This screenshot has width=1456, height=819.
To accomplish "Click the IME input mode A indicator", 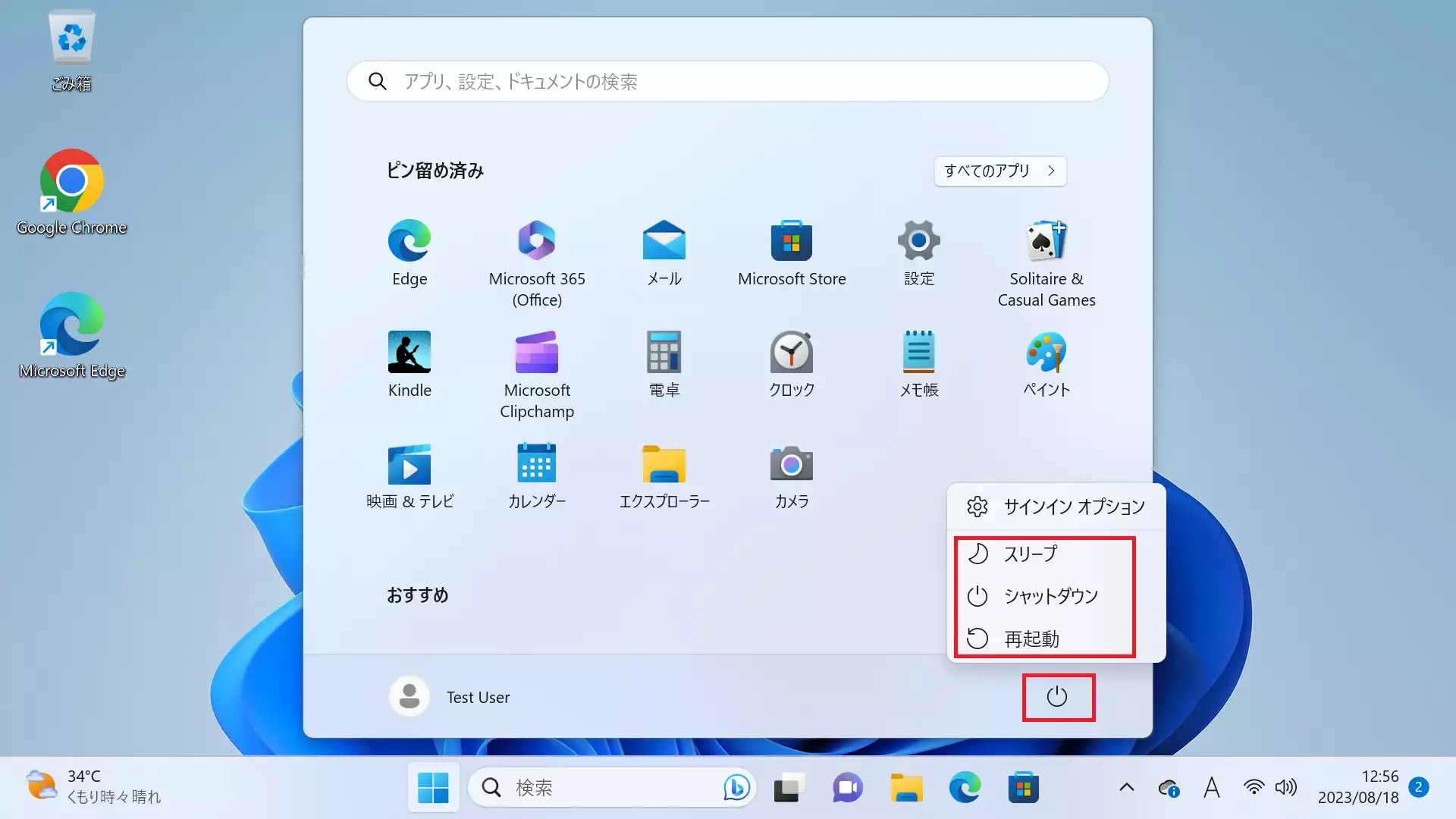I will (1212, 788).
